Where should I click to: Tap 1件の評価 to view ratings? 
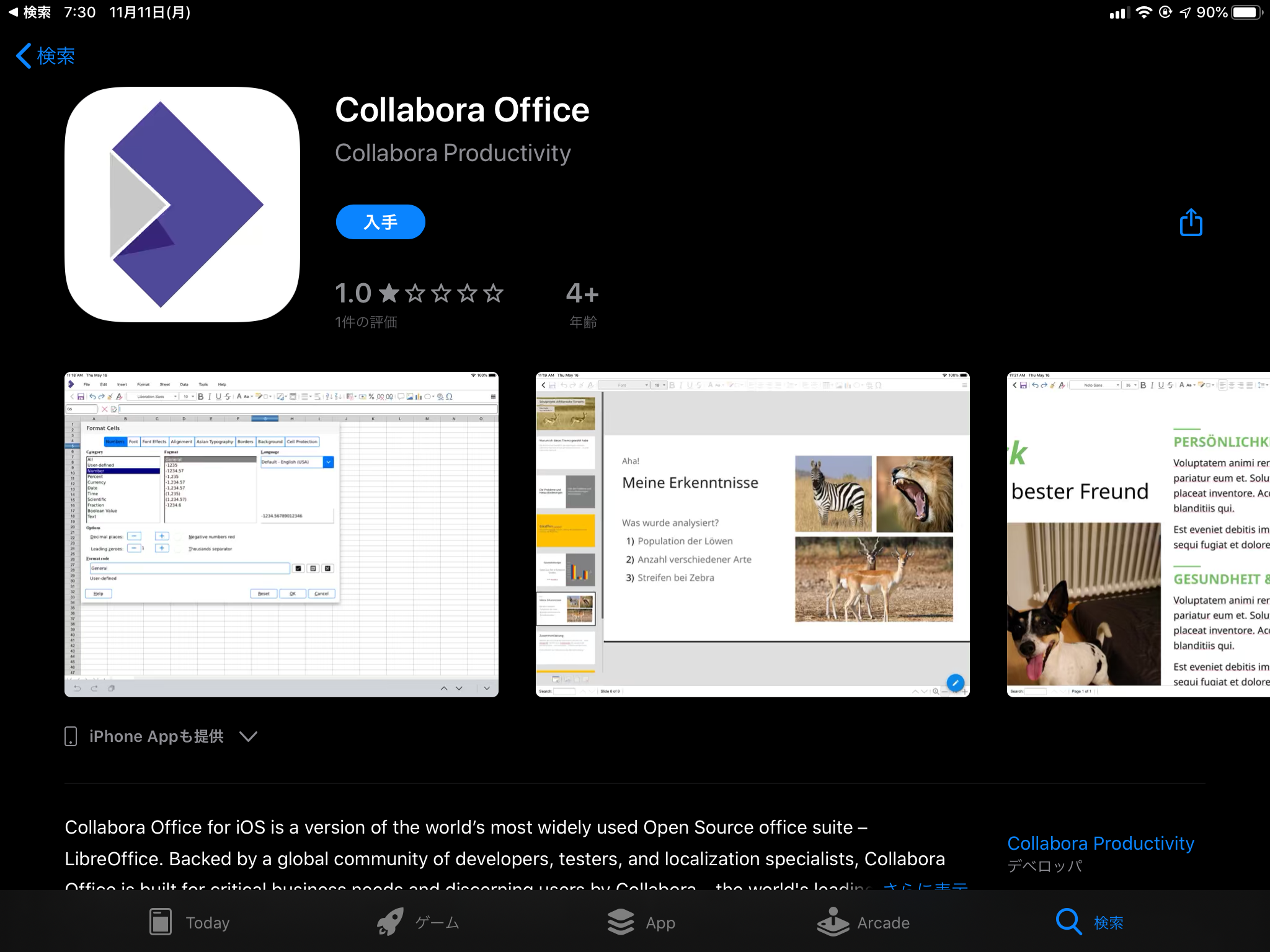pyautogui.click(x=366, y=322)
